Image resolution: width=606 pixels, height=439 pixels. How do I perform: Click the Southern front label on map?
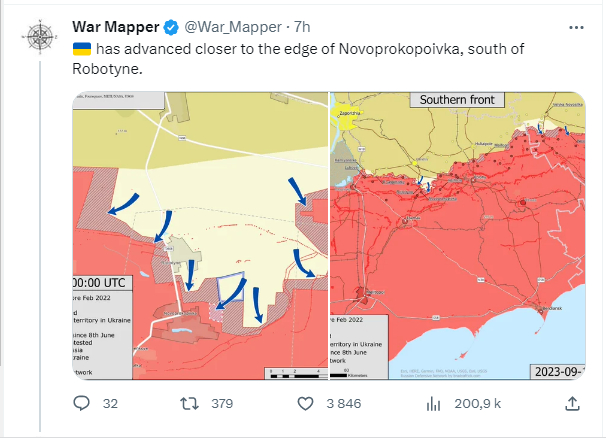pos(457,100)
